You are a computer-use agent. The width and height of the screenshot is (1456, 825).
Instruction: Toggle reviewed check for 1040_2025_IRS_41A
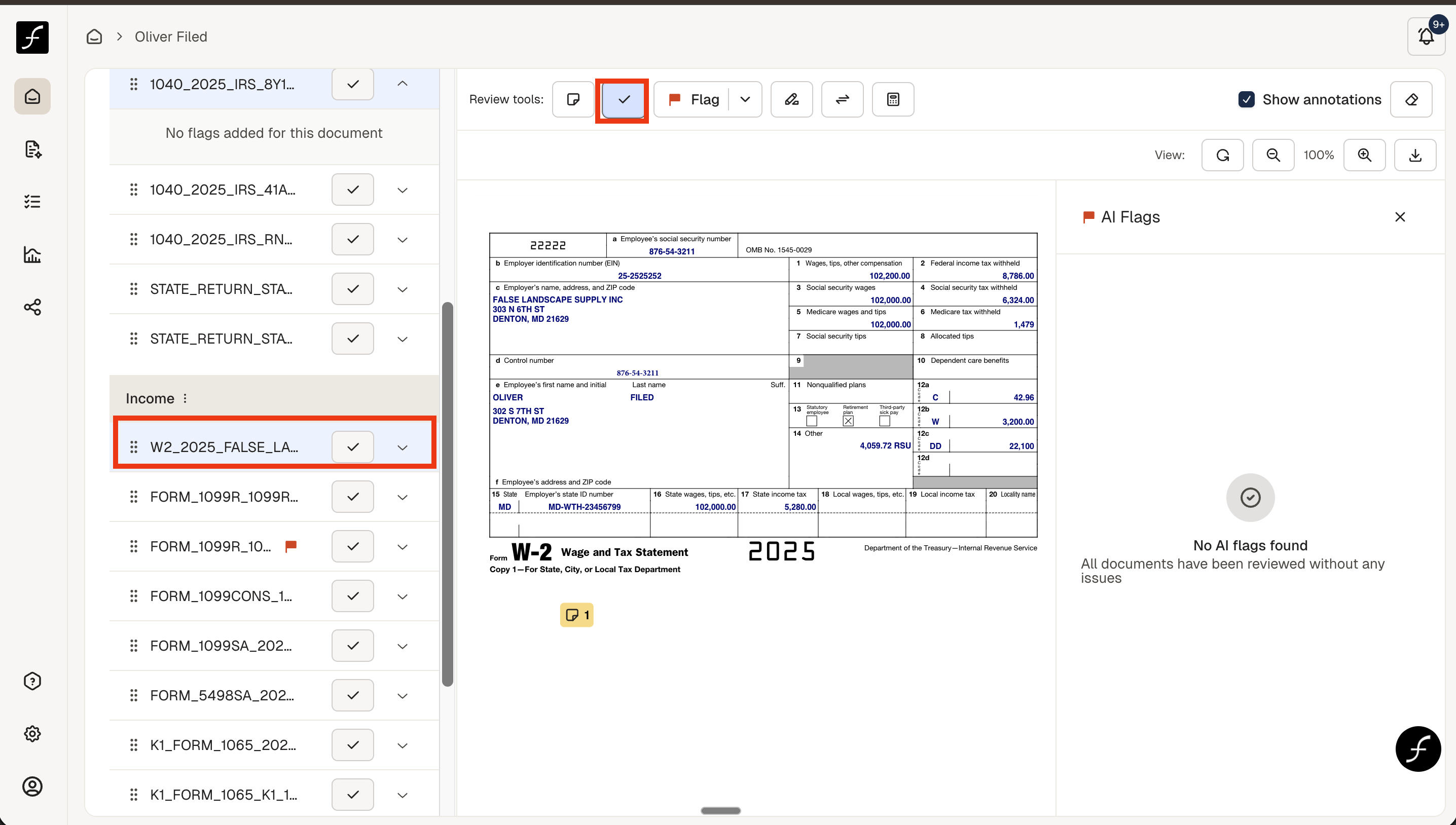click(x=352, y=189)
